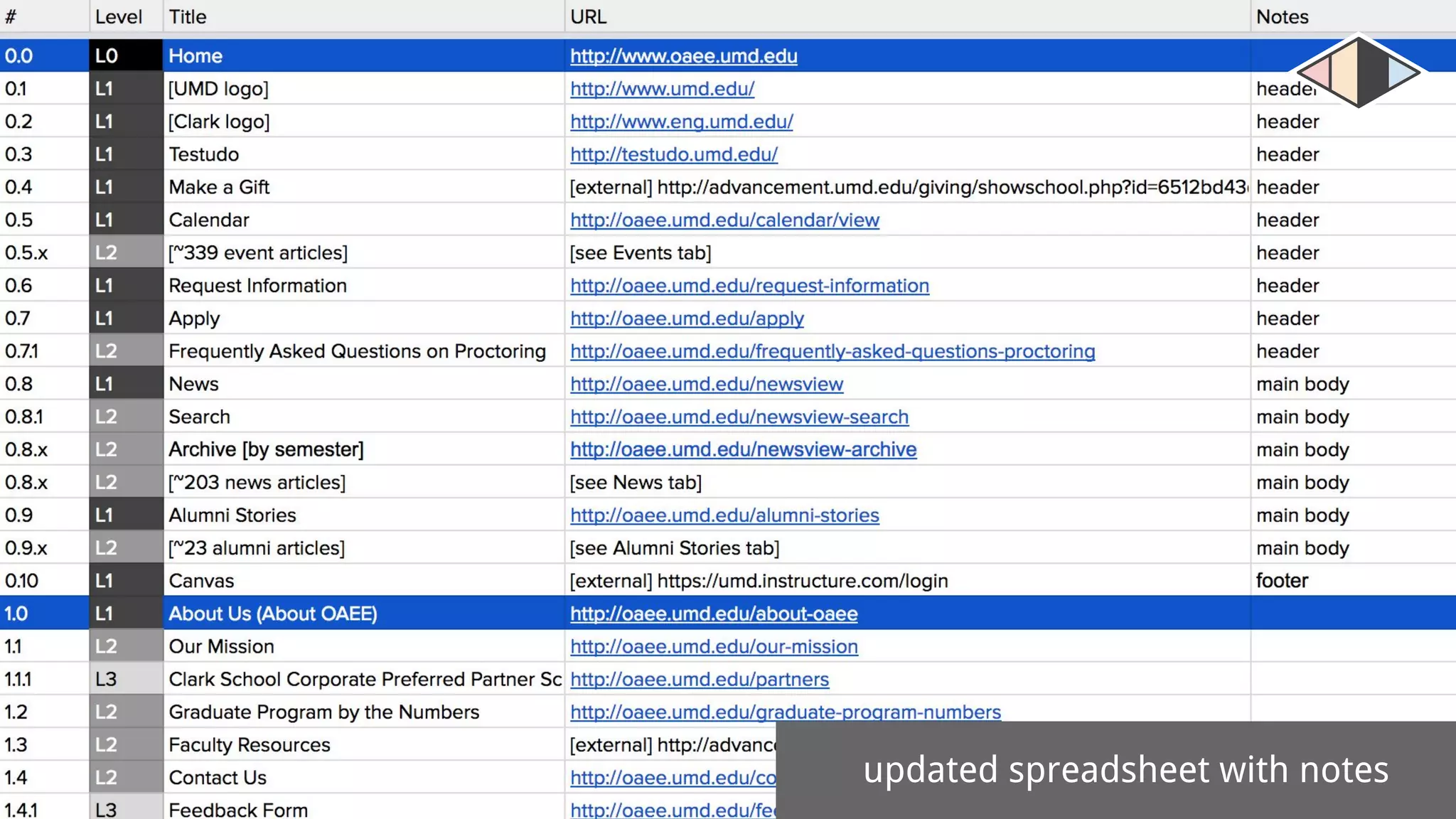Select the 'Apply' title cell

coord(364,318)
